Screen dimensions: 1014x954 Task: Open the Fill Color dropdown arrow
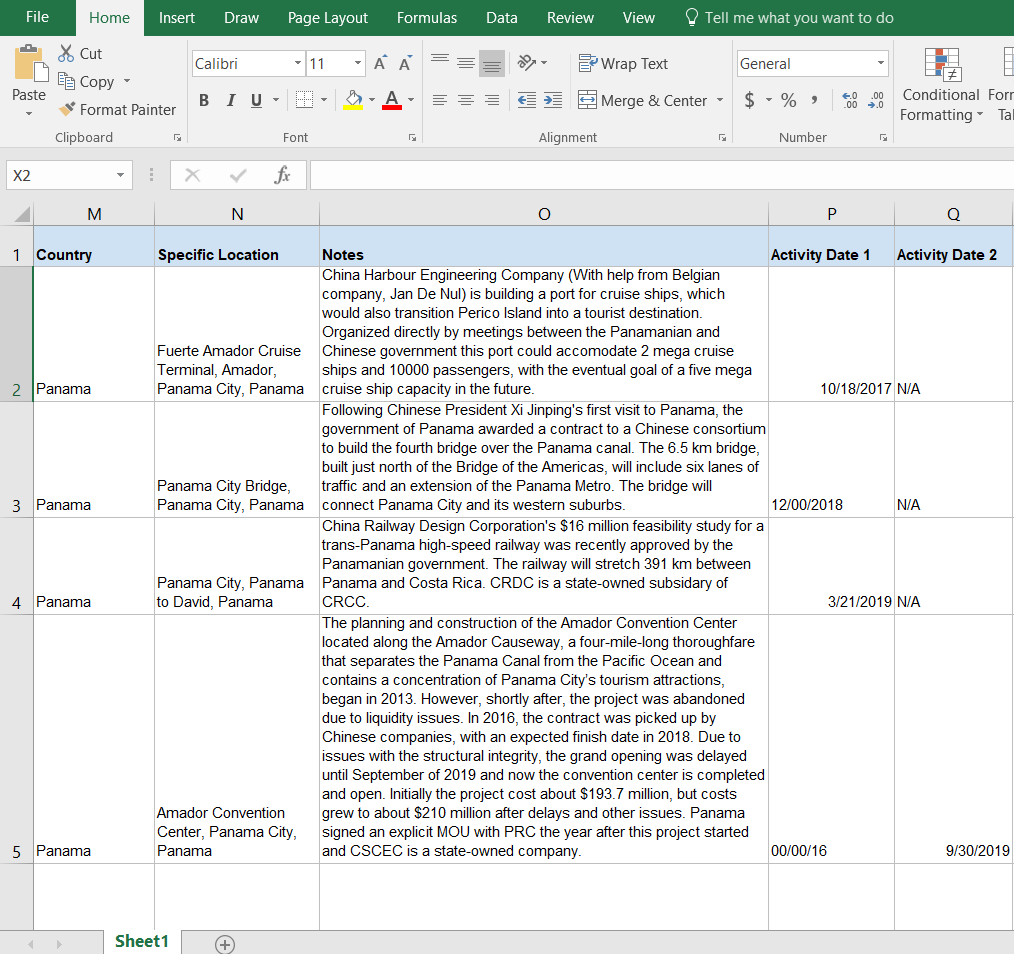pyautogui.click(x=372, y=100)
